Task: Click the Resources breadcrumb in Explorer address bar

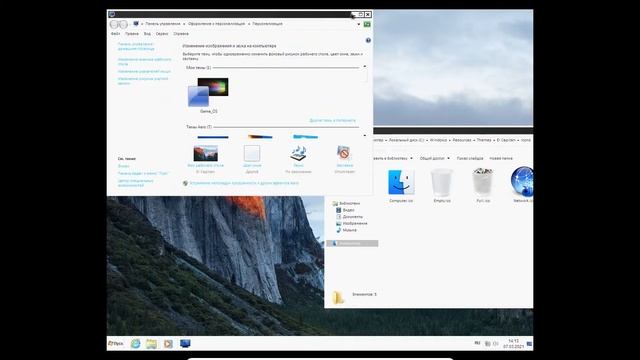Action: 462,140
